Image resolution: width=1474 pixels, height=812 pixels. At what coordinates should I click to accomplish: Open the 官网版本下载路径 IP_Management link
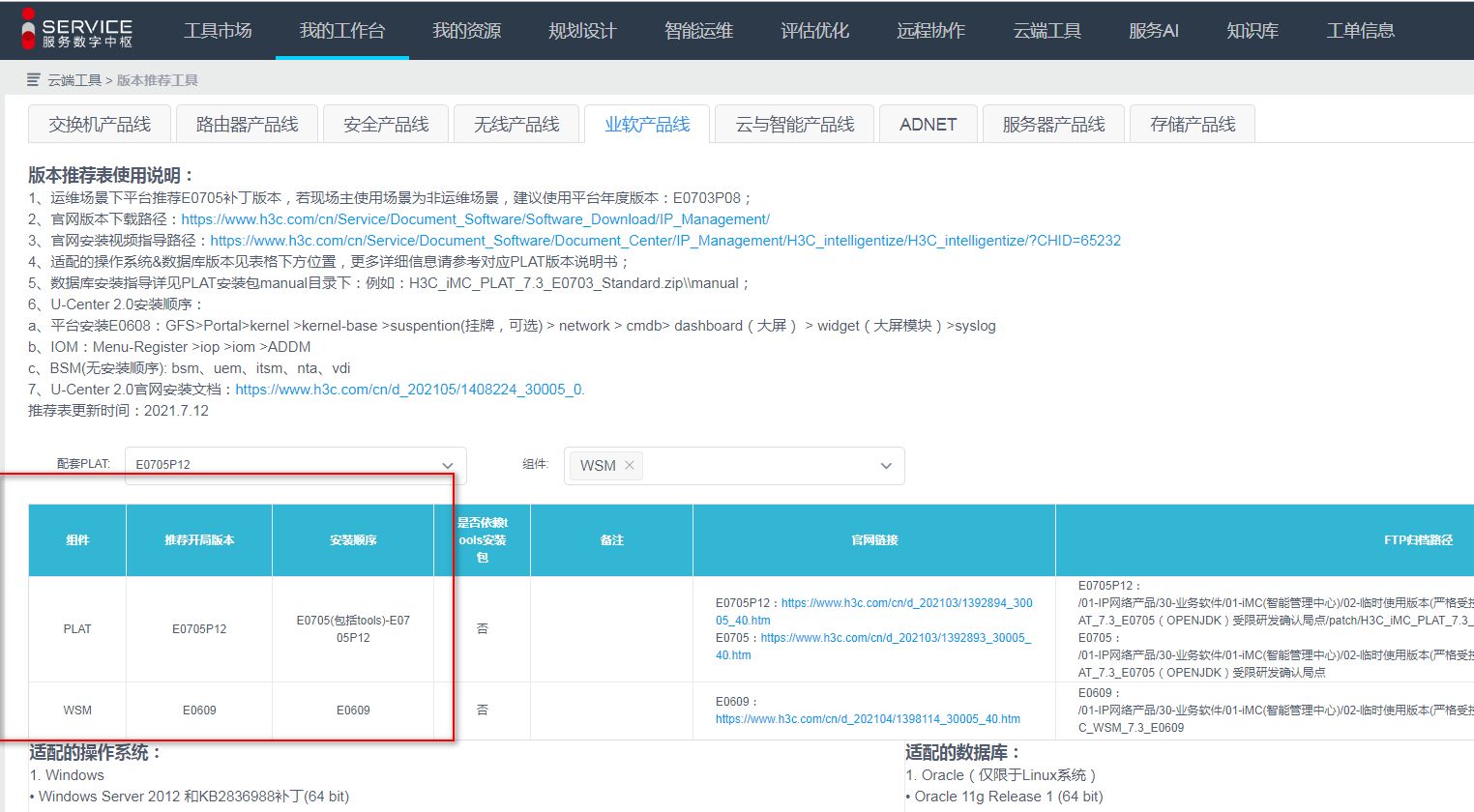[475, 219]
